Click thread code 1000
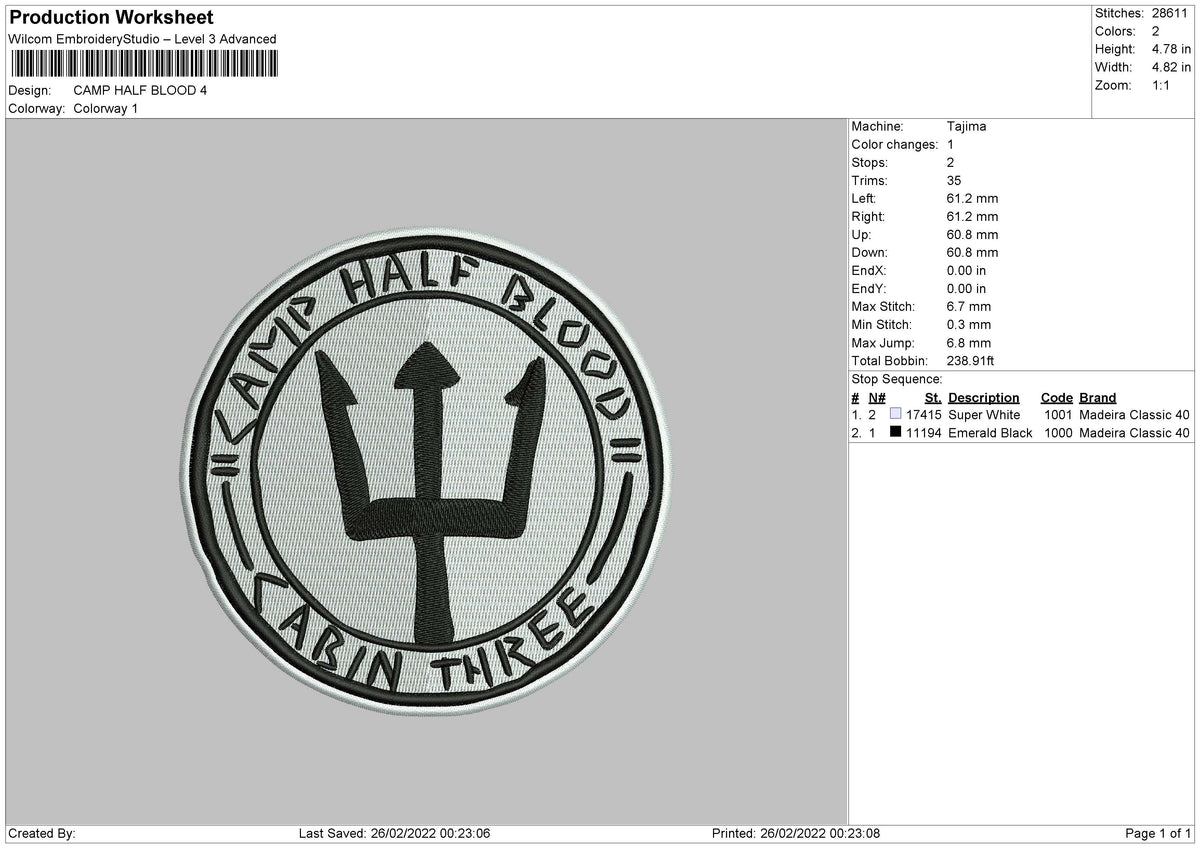Image resolution: width=1200 pixels, height=848 pixels. pyautogui.click(x=1058, y=433)
